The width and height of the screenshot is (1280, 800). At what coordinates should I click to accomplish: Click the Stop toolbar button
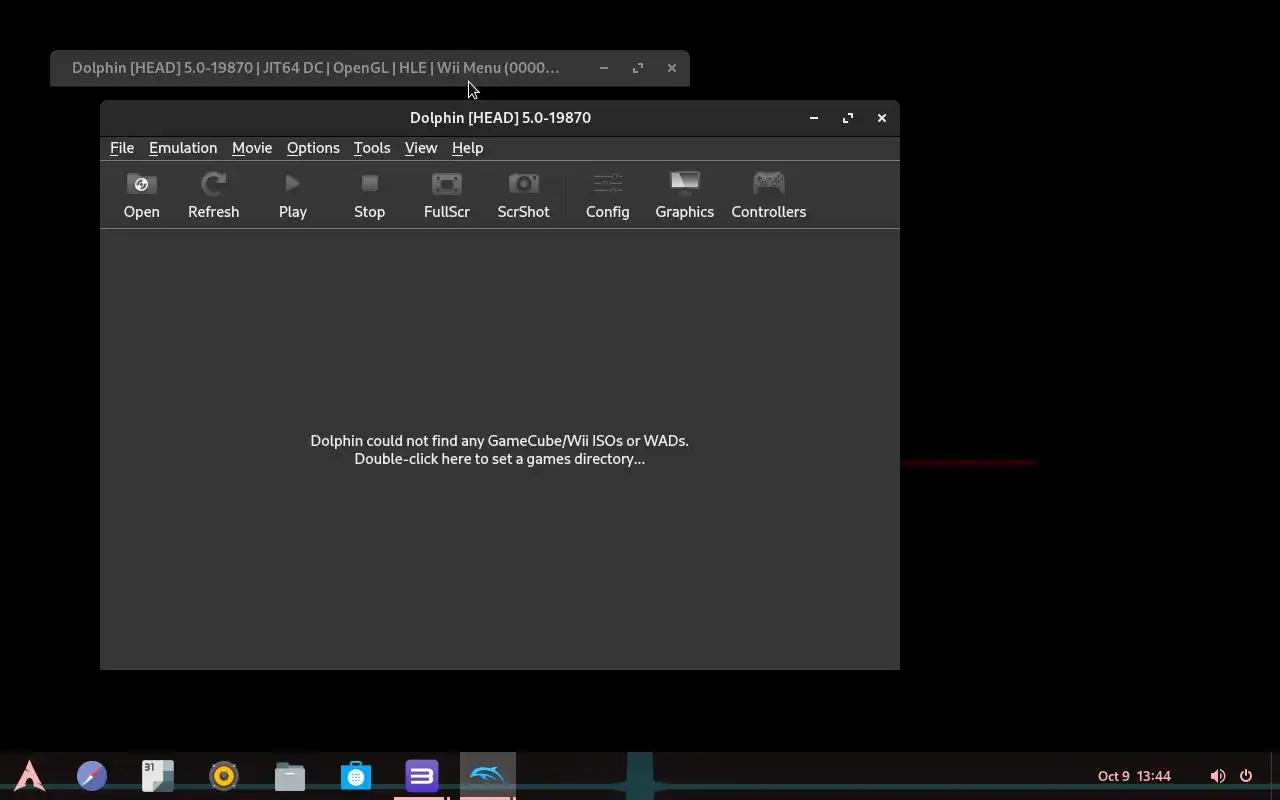tap(369, 195)
